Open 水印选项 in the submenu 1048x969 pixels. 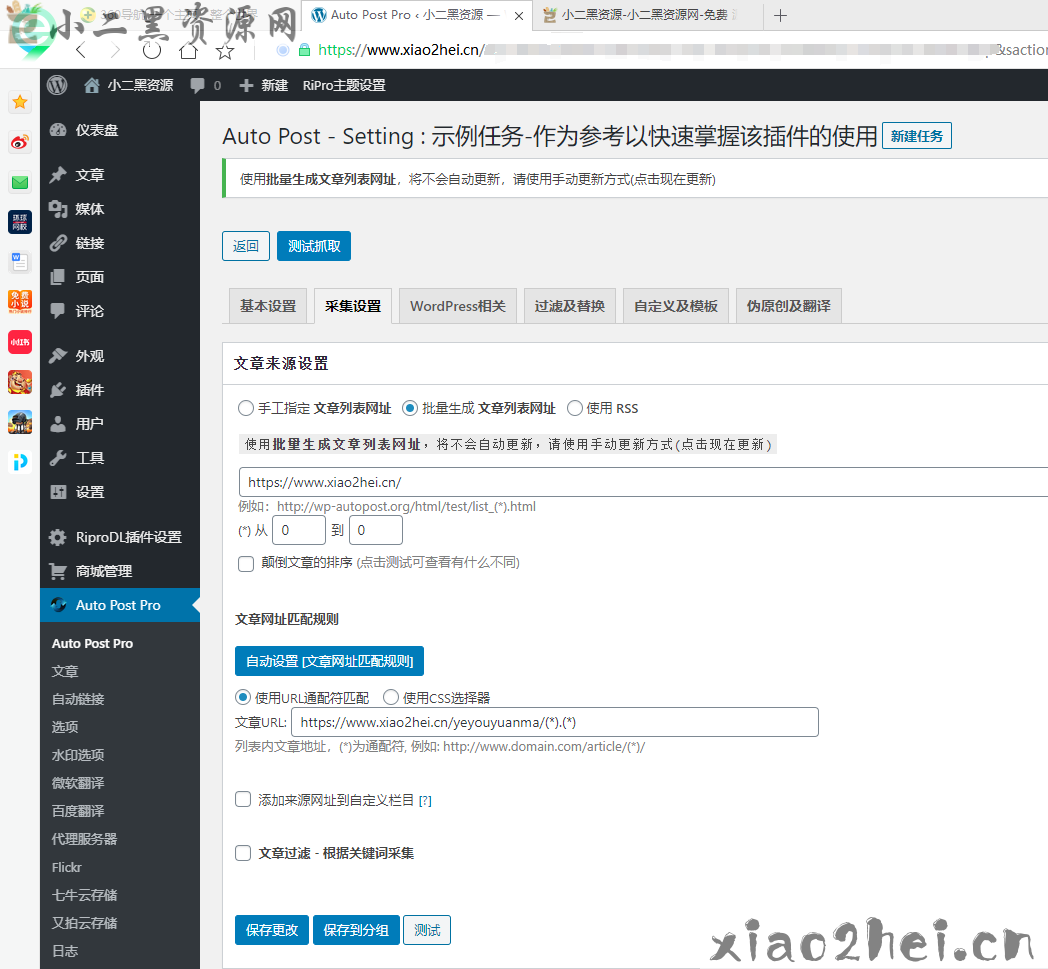[78, 755]
